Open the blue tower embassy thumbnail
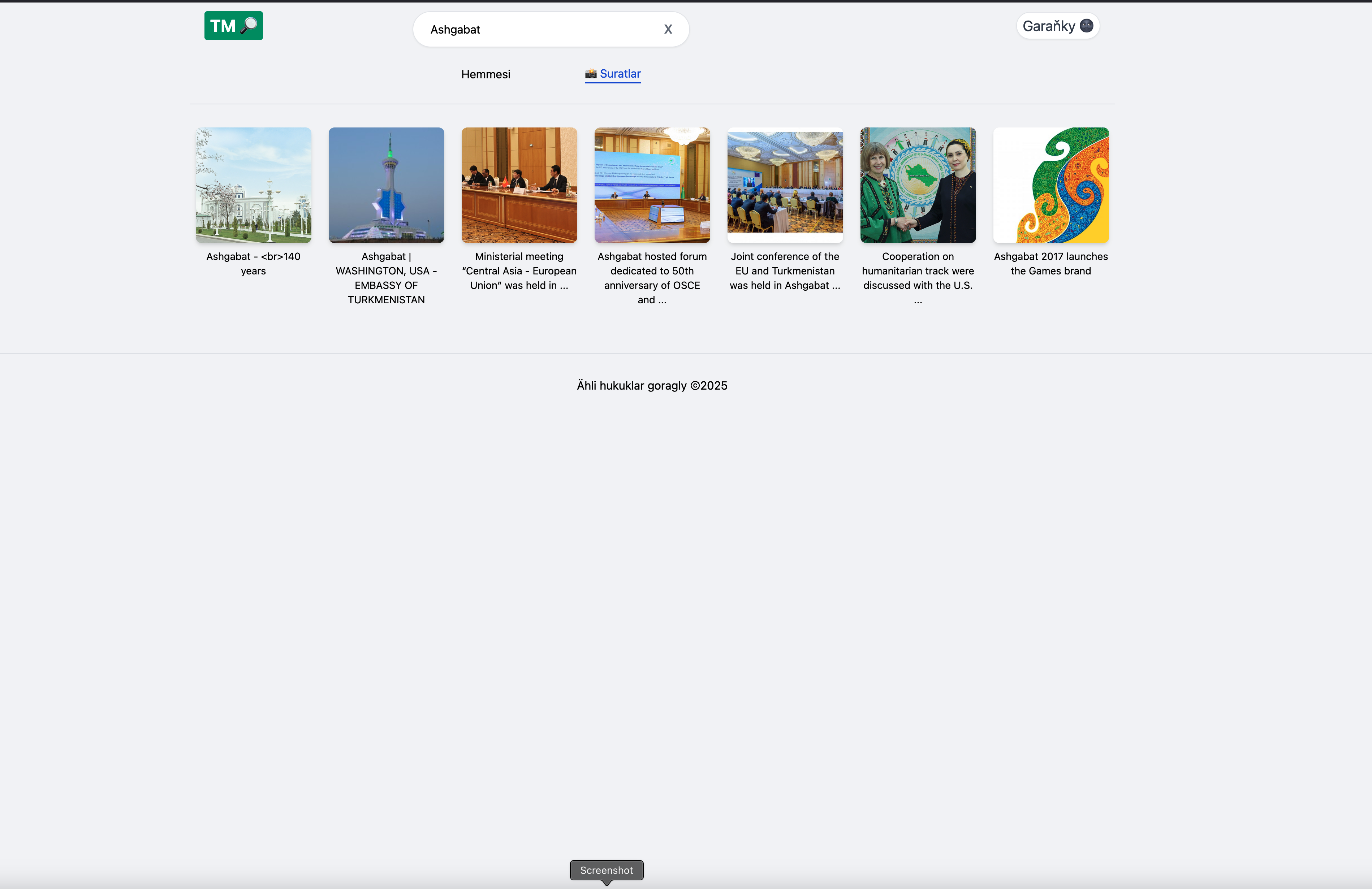1372x889 pixels. pos(386,185)
